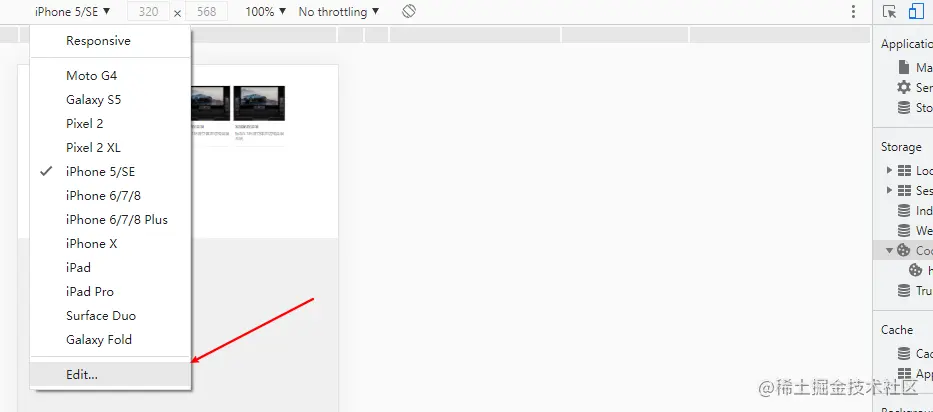Click the second car thumbnail in preview
This screenshot has width=933, height=412.
pyautogui.click(x=259, y=103)
